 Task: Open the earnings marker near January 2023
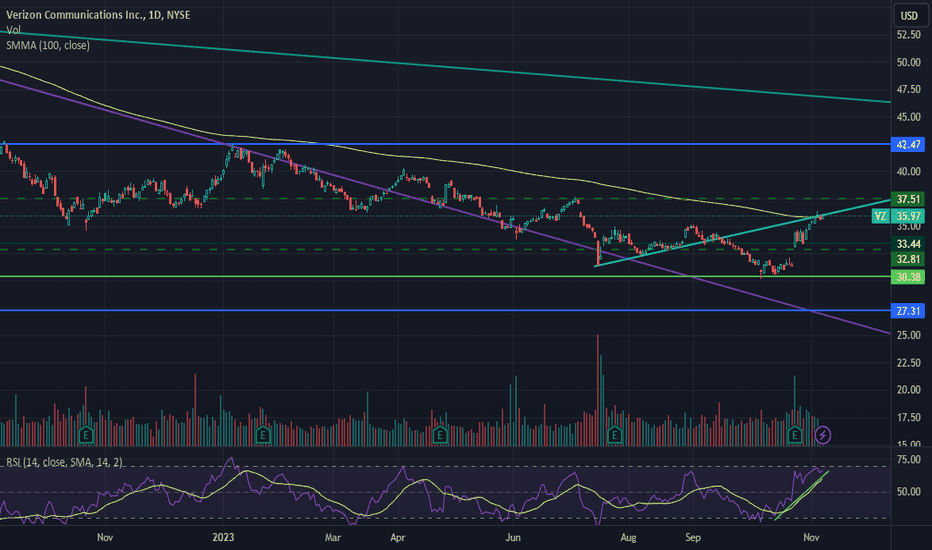point(263,435)
